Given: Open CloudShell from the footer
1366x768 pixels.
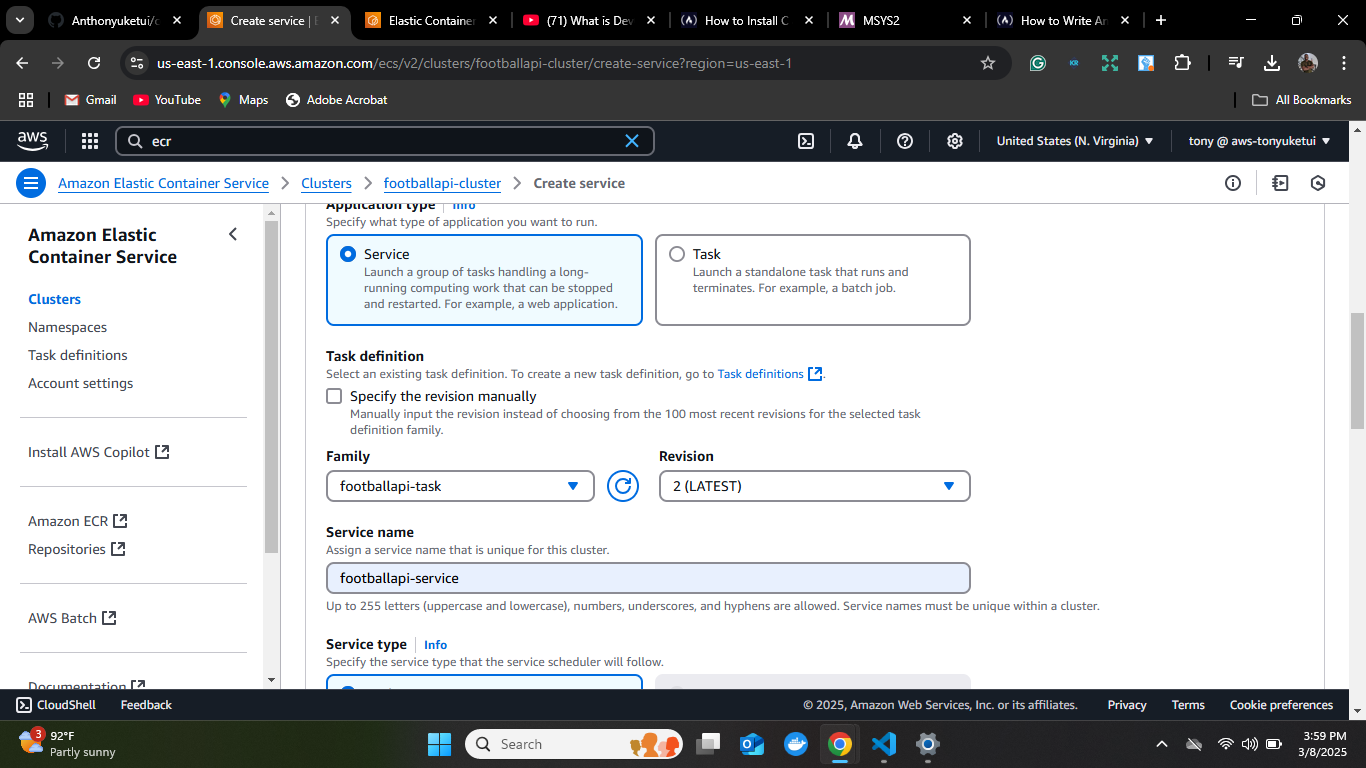Looking at the screenshot, I should coord(56,705).
